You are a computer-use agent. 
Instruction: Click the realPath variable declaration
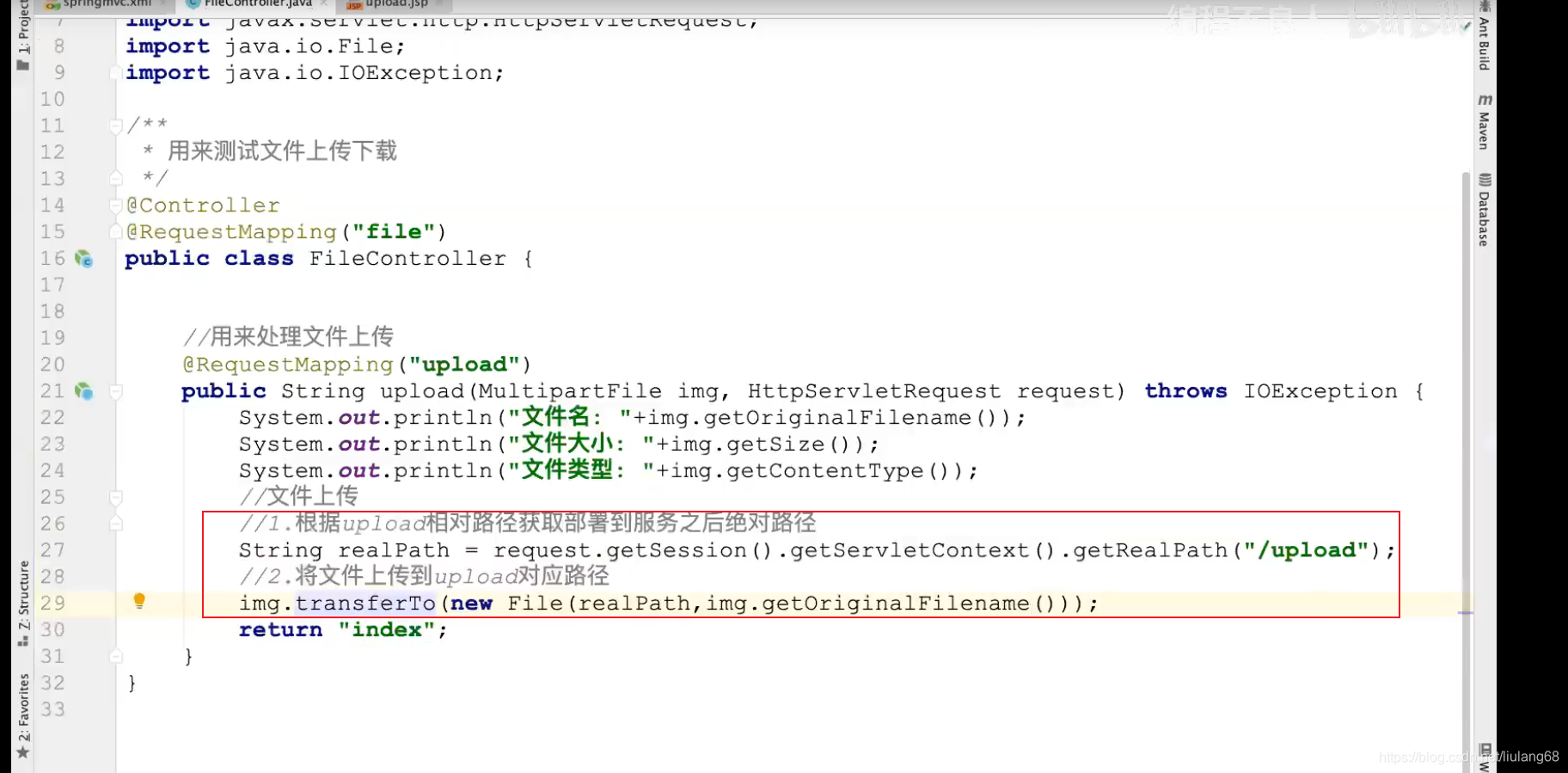pos(394,550)
